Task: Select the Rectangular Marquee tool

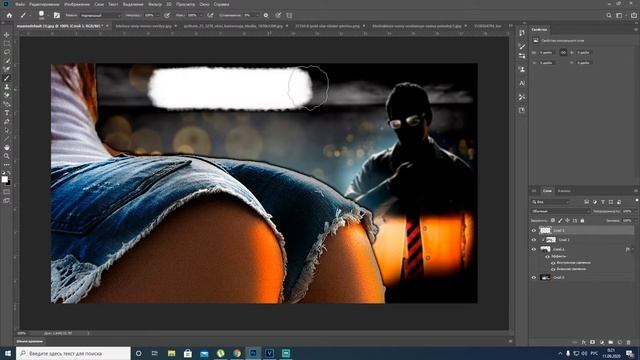Action: (7, 43)
